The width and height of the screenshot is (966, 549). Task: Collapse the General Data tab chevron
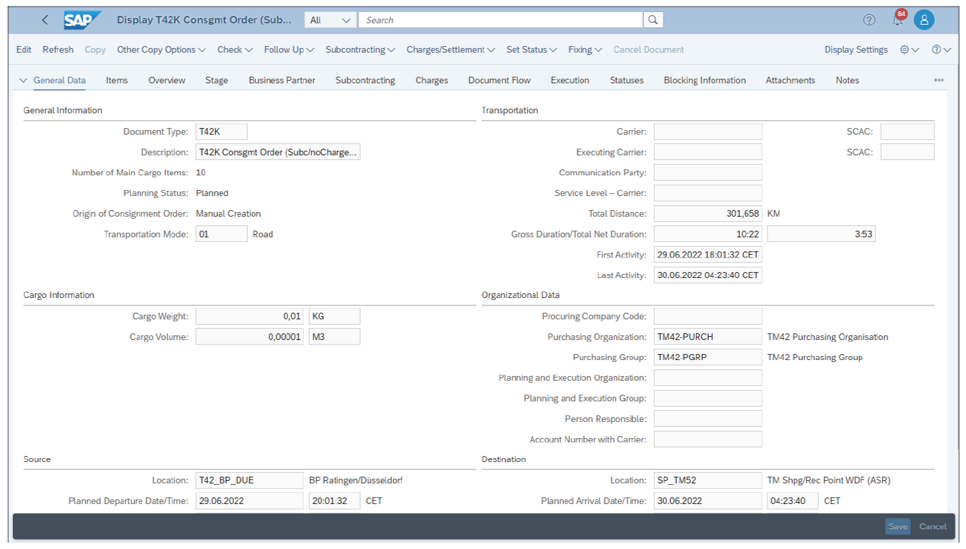[24, 80]
